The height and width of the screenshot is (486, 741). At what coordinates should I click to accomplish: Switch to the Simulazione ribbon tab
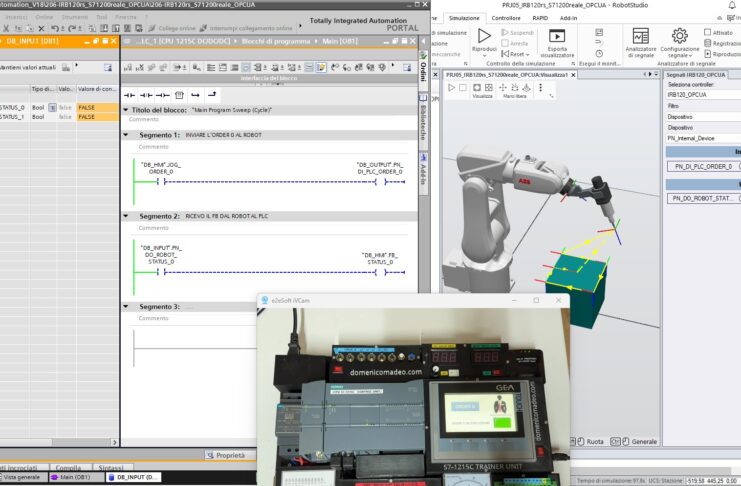click(x=464, y=18)
